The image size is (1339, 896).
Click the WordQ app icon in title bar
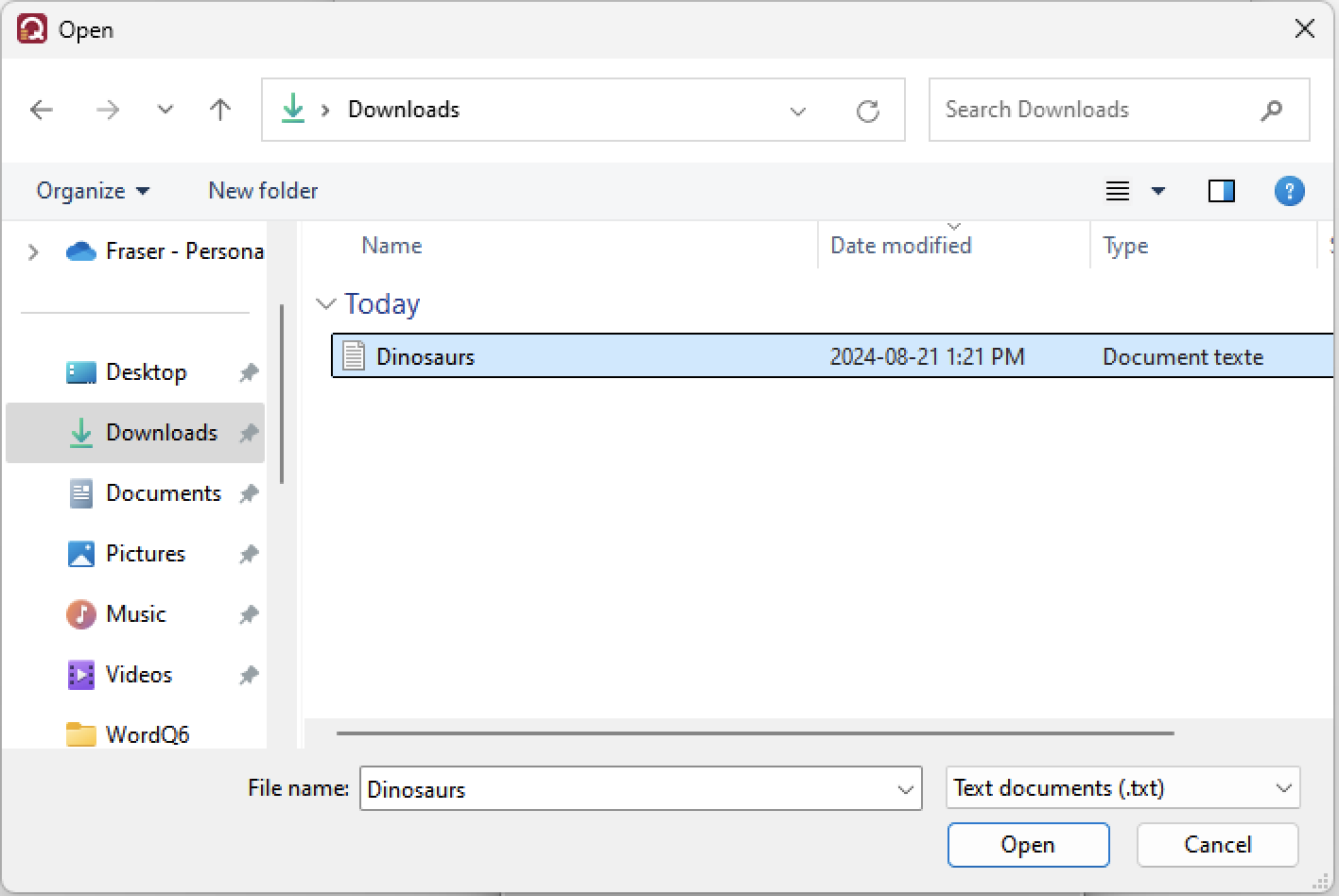pos(32,29)
